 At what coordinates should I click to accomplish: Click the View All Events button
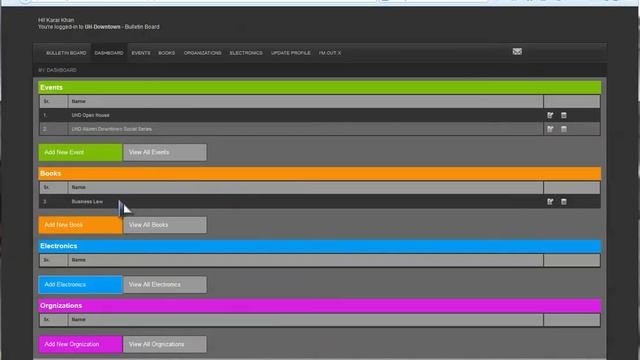coord(165,152)
